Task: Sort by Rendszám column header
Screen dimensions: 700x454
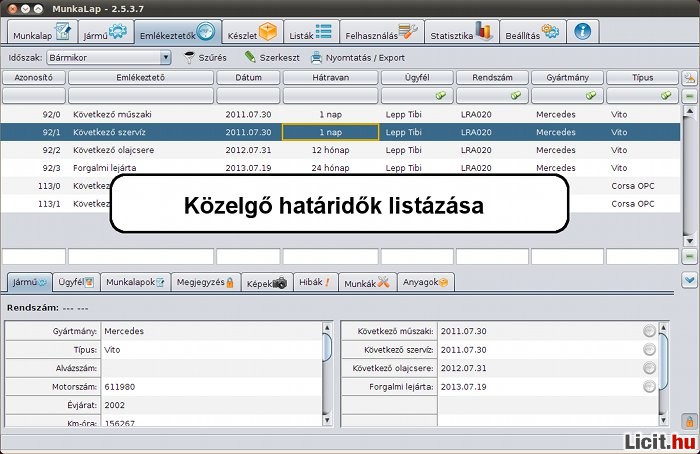Action: click(492, 78)
